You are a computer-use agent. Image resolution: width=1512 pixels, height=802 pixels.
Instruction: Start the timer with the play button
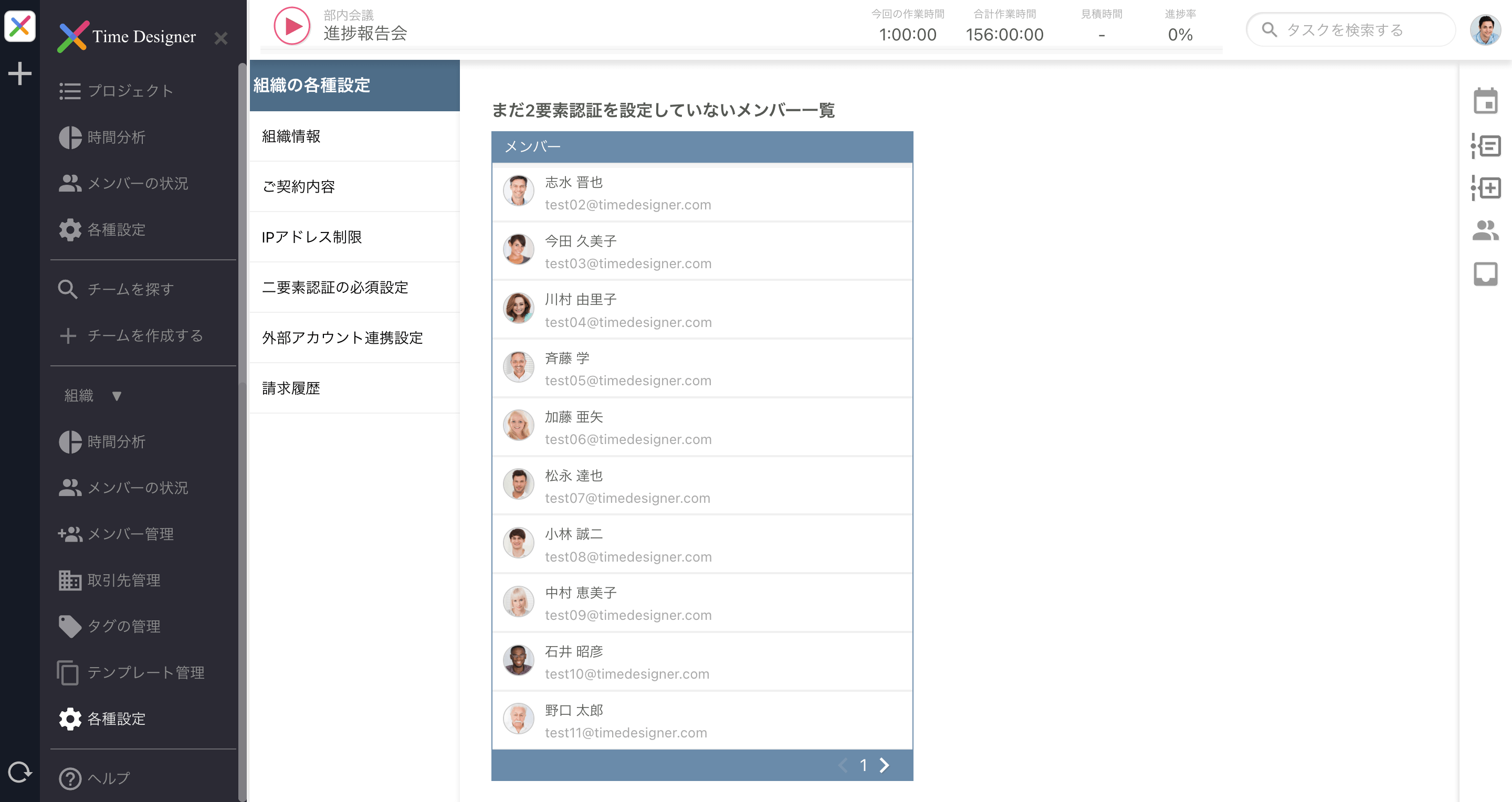292,26
